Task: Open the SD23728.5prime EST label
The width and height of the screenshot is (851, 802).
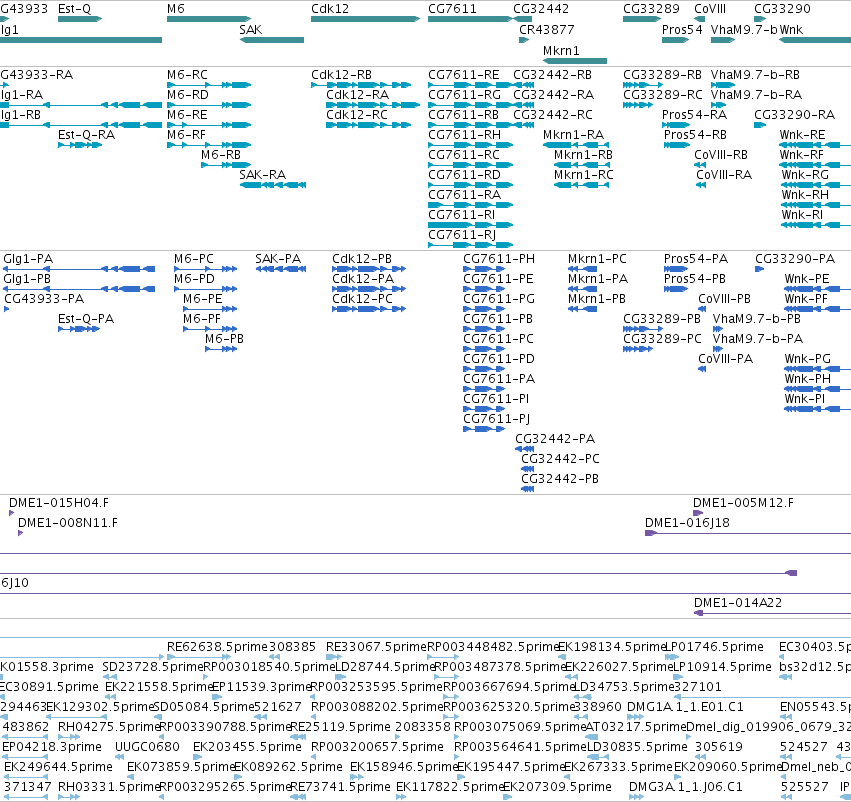Action: pyautogui.click(x=153, y=666)
